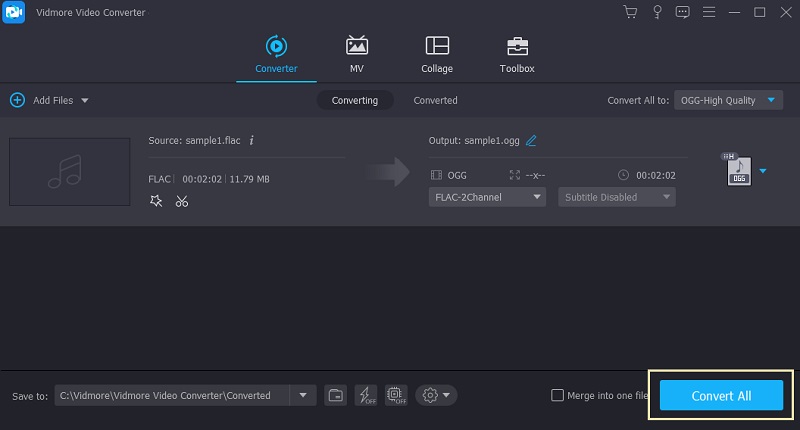Show the Converted list tab
The height and width of the screenshot is (430, 800).
(x=435, y=100)
